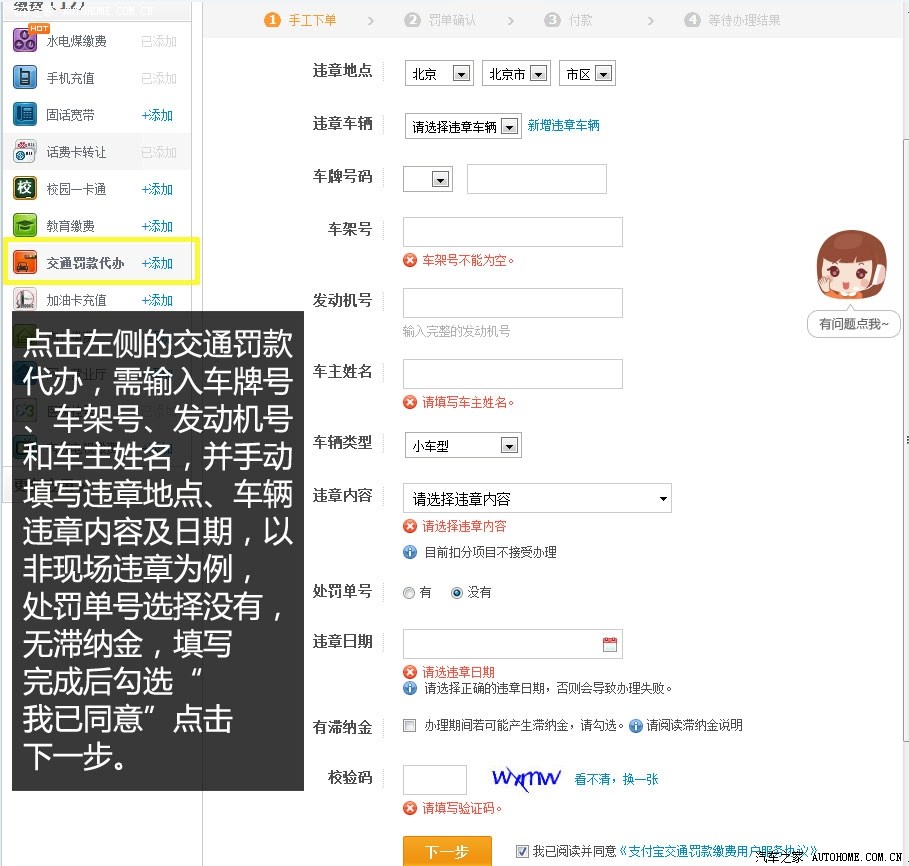Image resolution: width=909 pixels, height=866 pixels.
Task: Open the 市区 district dropdown
Action: (587, 73)
